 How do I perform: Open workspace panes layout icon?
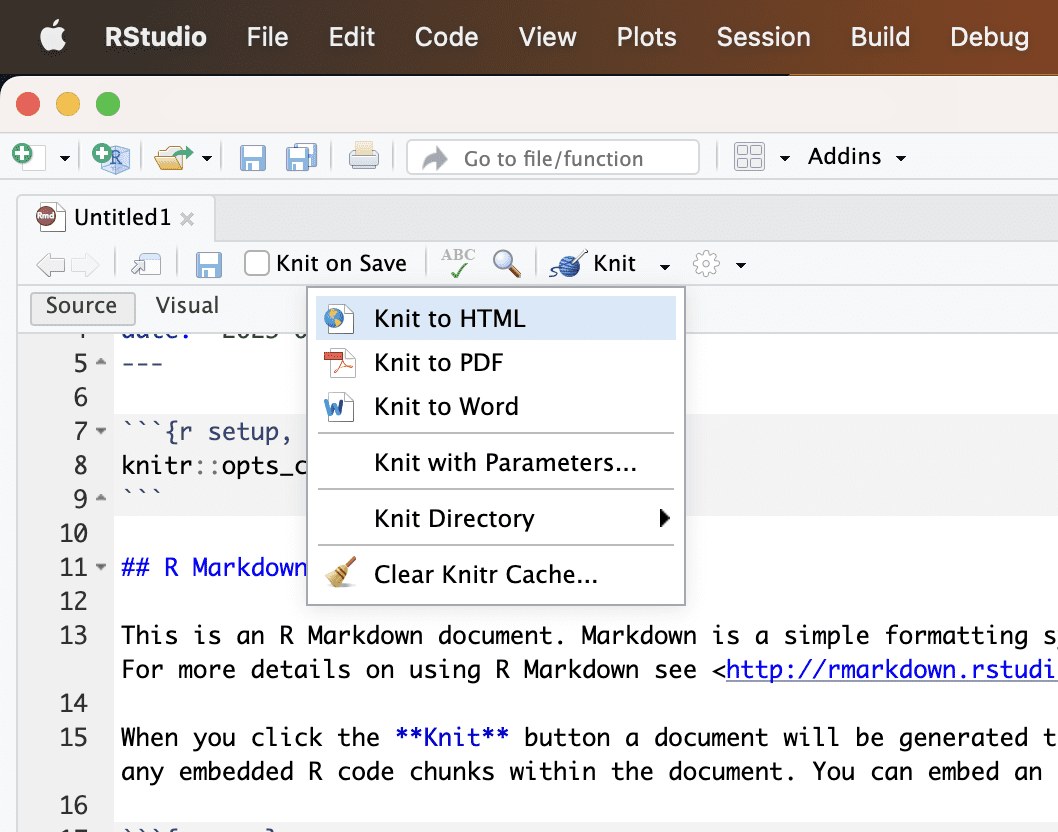point(749,157)
